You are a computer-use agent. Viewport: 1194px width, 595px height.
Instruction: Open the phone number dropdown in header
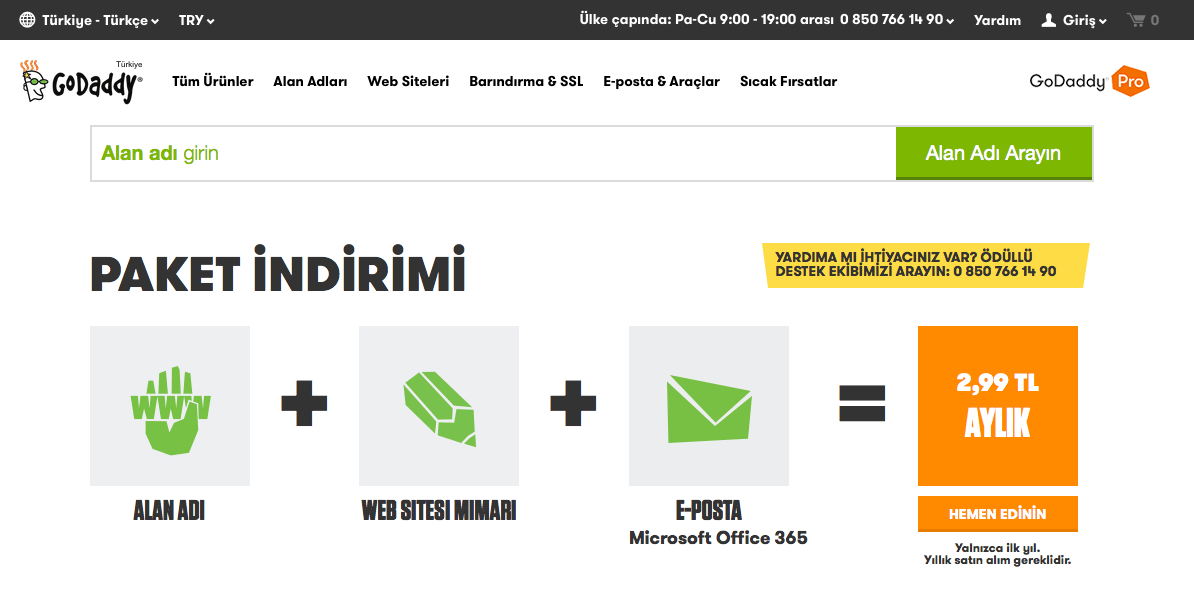(896, 19)
